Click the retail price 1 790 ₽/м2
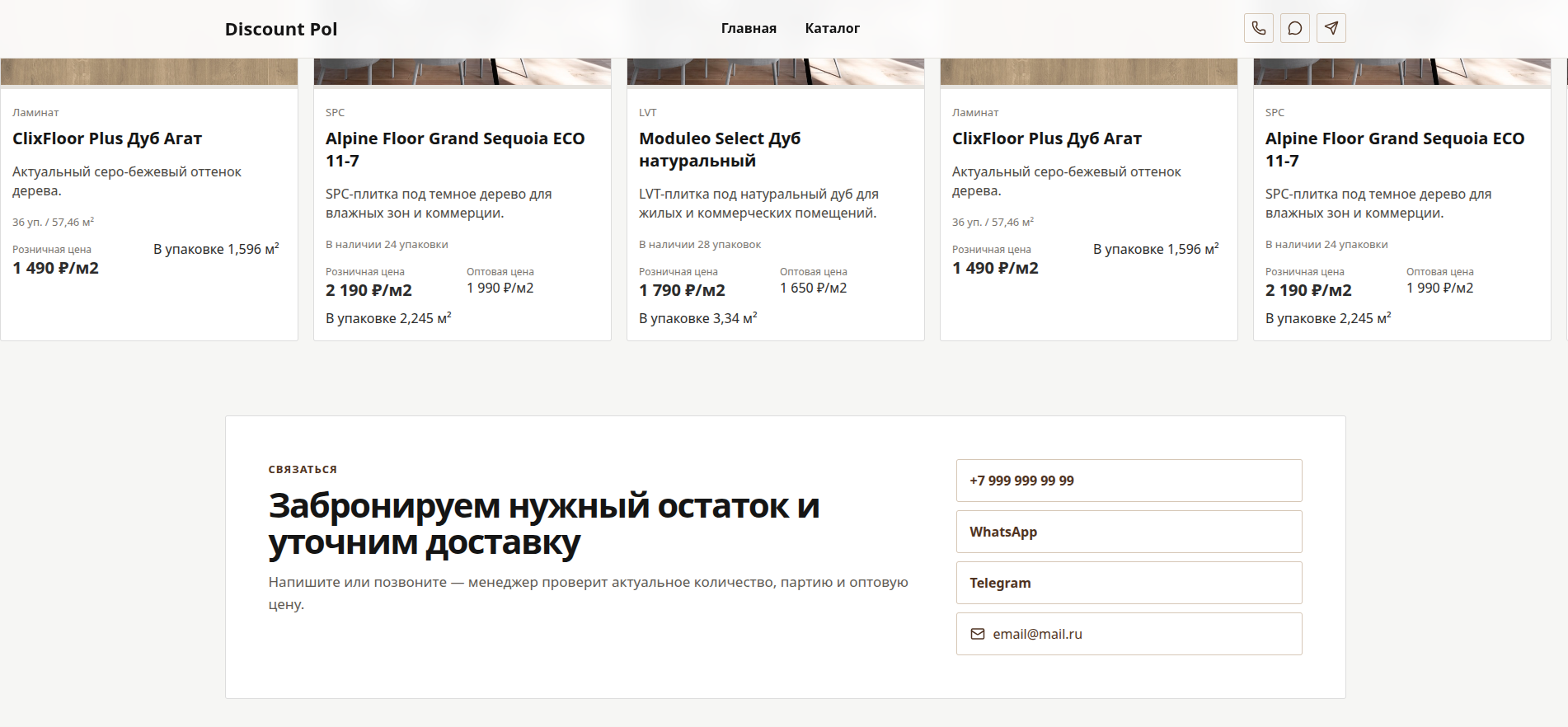The height and width of the screenshot is (727, 1568). [x=682, y=290]
